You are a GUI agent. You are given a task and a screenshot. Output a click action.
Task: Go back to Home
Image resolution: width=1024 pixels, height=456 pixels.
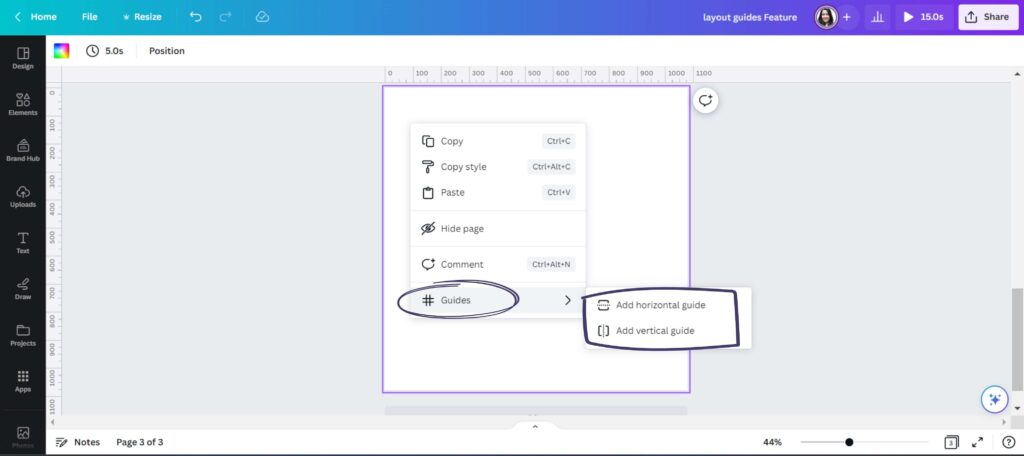(36, 17)
